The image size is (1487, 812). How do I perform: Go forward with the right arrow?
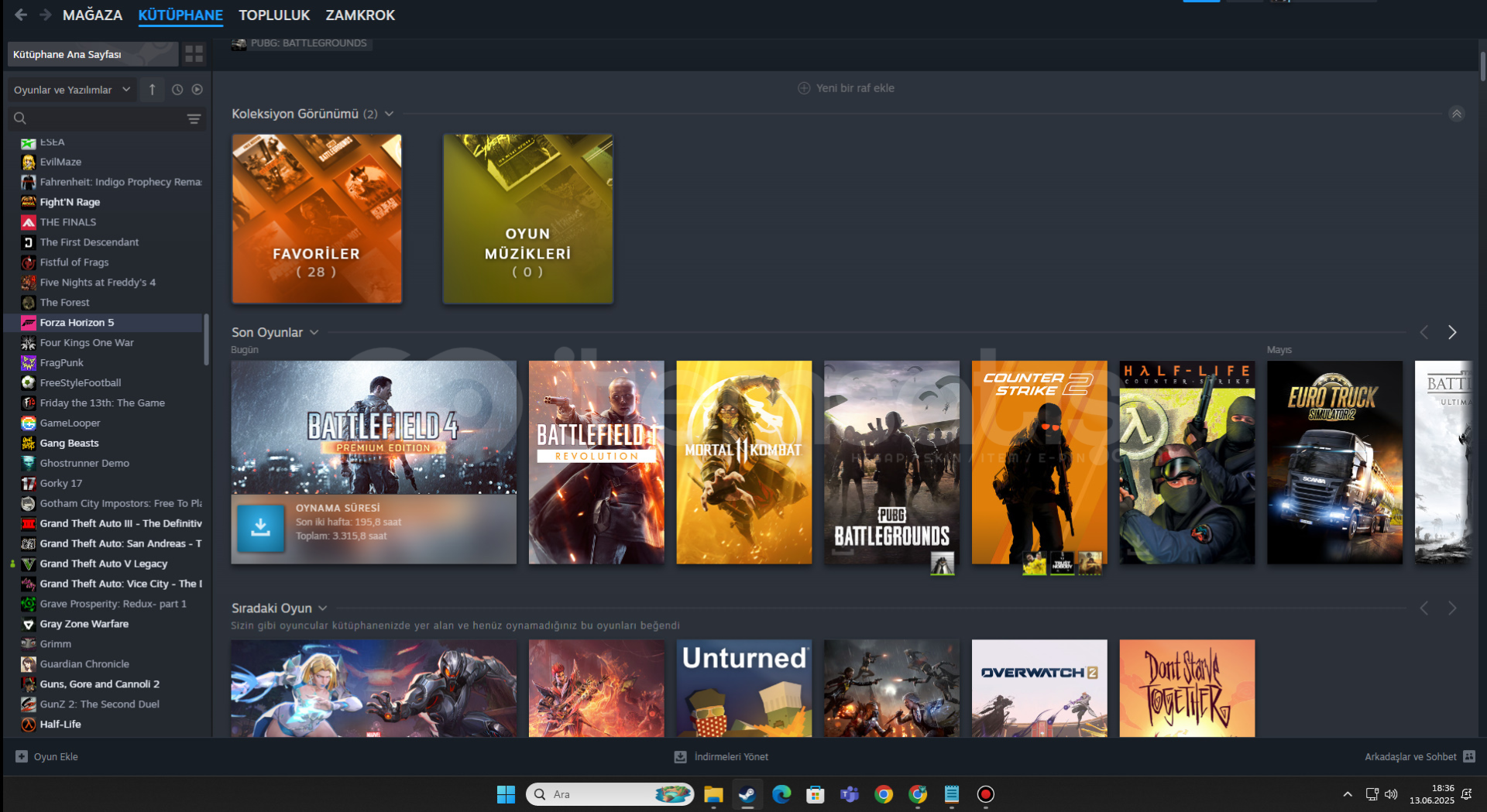(x=46, y=15)
